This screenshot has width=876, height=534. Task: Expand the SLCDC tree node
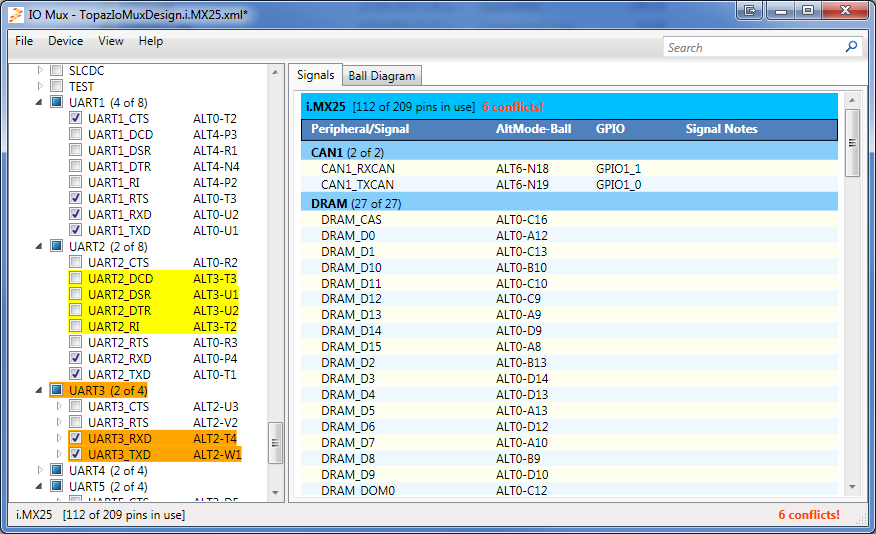point(40,70)
